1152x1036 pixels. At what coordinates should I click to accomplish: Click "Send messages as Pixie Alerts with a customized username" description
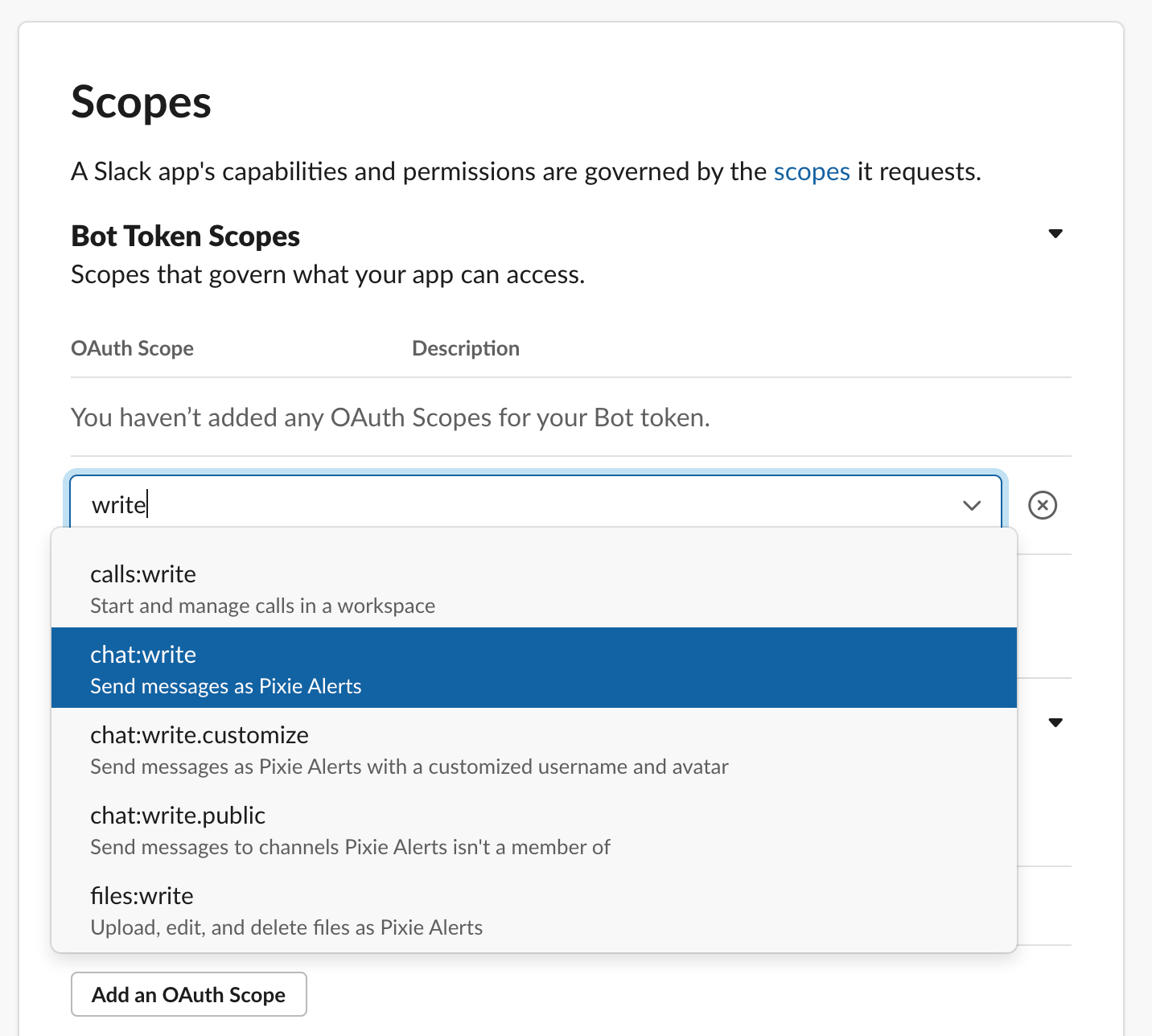pos(409,767)
